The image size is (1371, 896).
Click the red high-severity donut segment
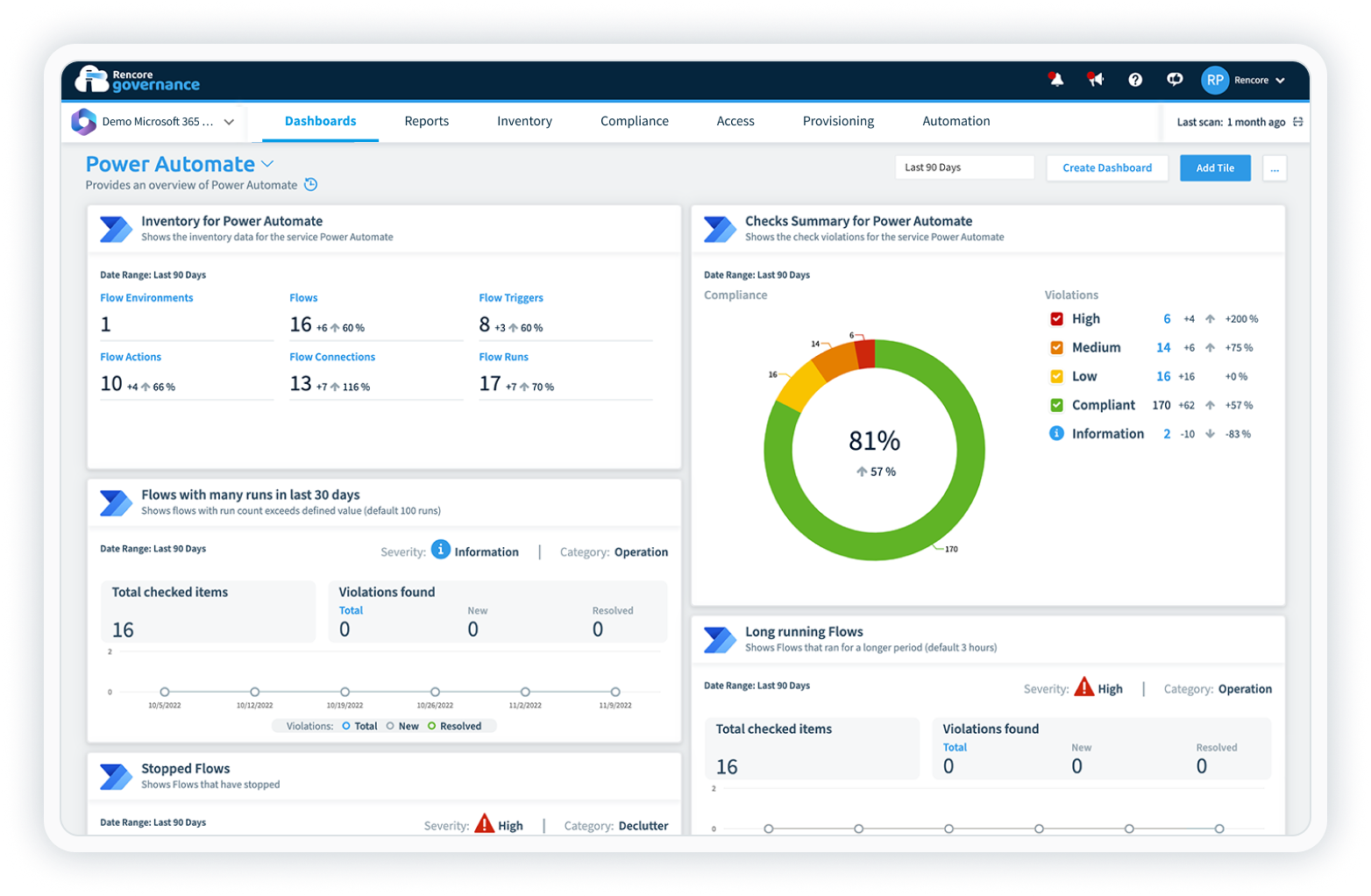click(x=865, y=354)
